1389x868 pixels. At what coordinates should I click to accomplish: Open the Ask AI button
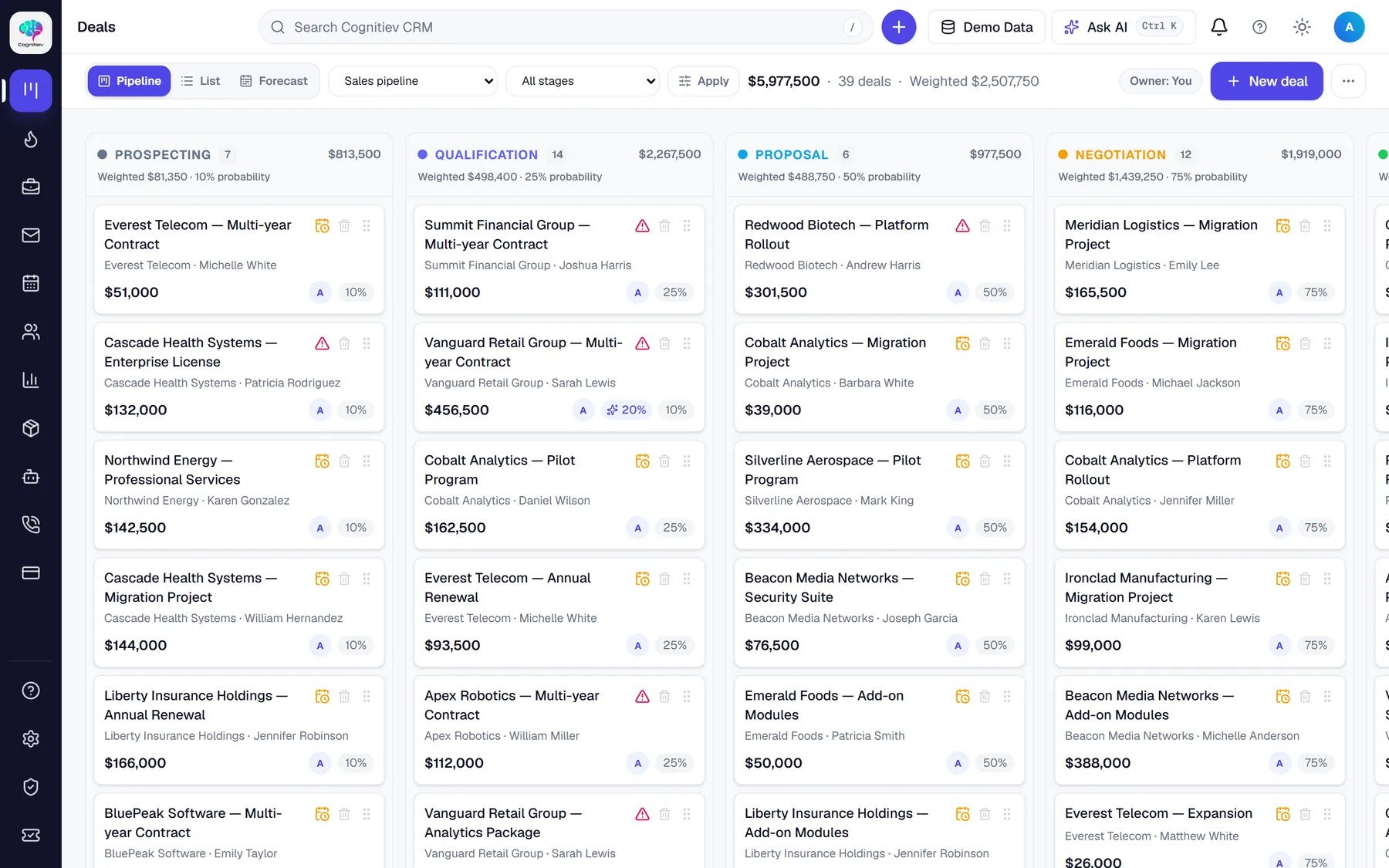1124,27
